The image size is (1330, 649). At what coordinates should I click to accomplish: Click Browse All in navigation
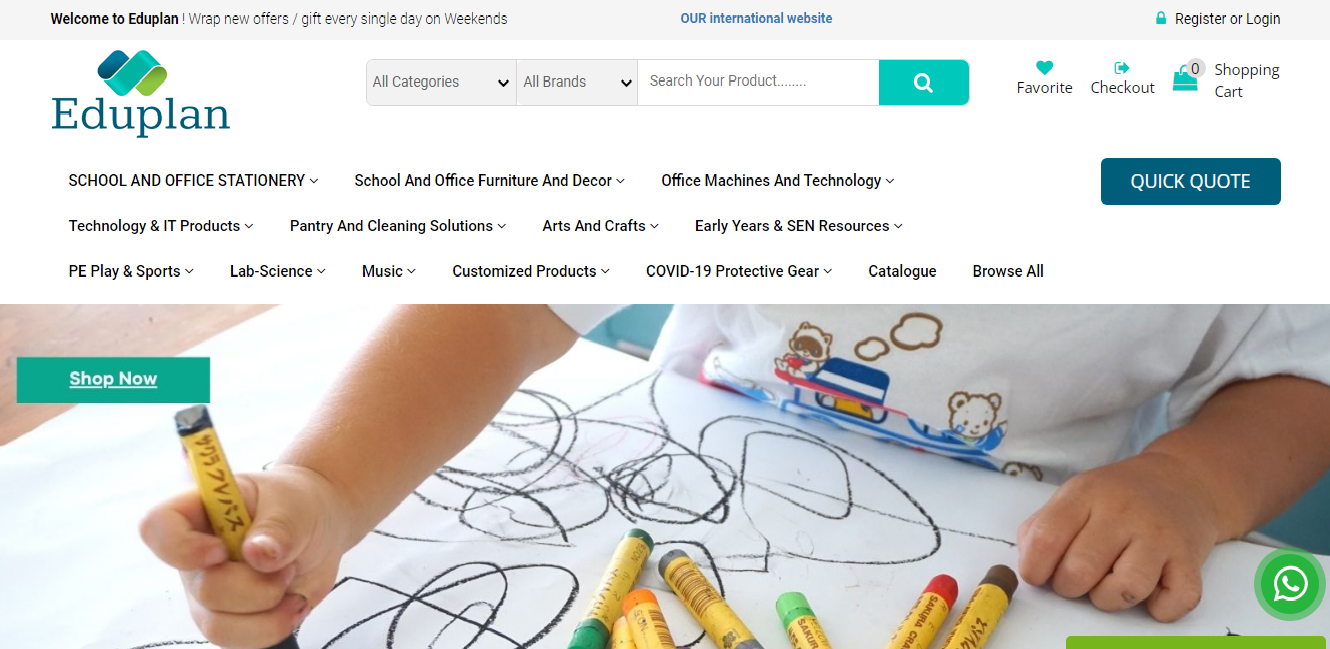point(1008,271)
